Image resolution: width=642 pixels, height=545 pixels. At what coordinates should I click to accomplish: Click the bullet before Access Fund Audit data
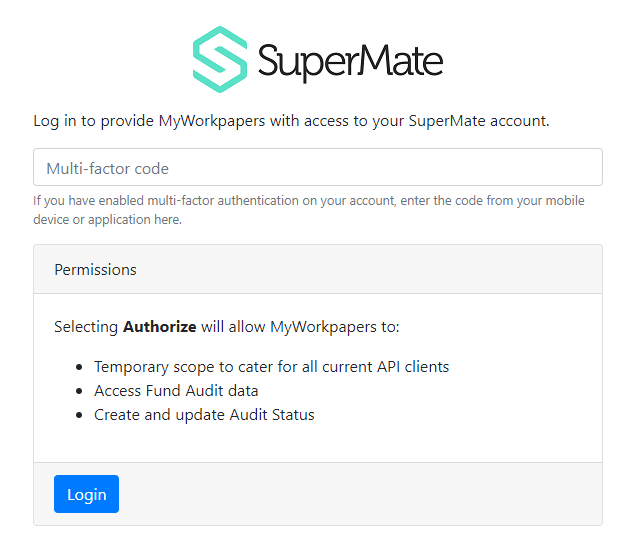coord(79,391)
